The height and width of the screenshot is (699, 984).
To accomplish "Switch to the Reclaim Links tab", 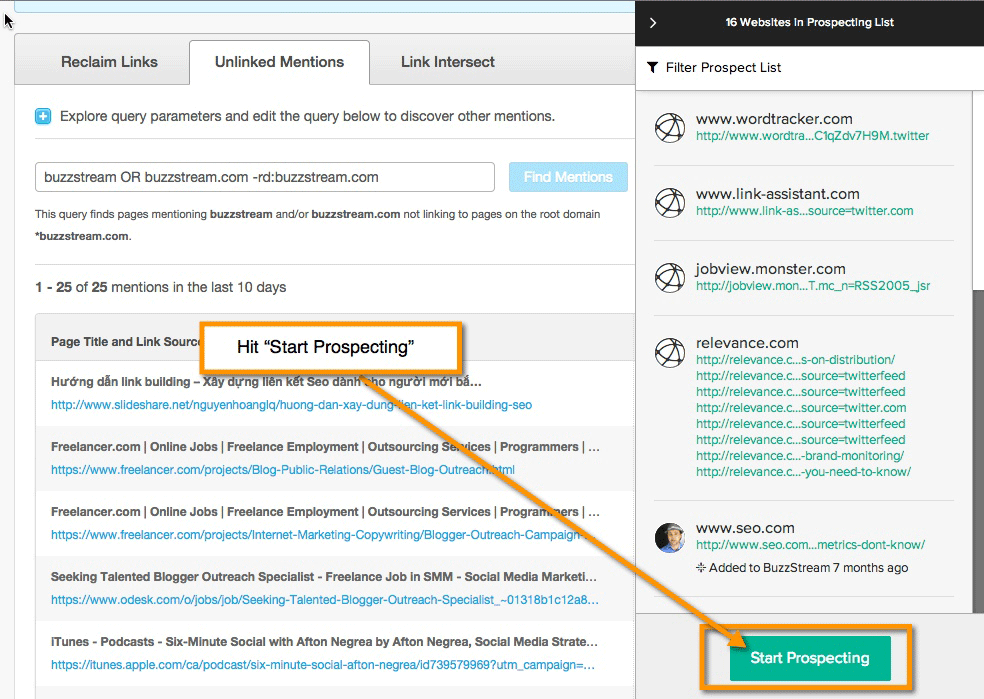I will [x=109, y=62].
